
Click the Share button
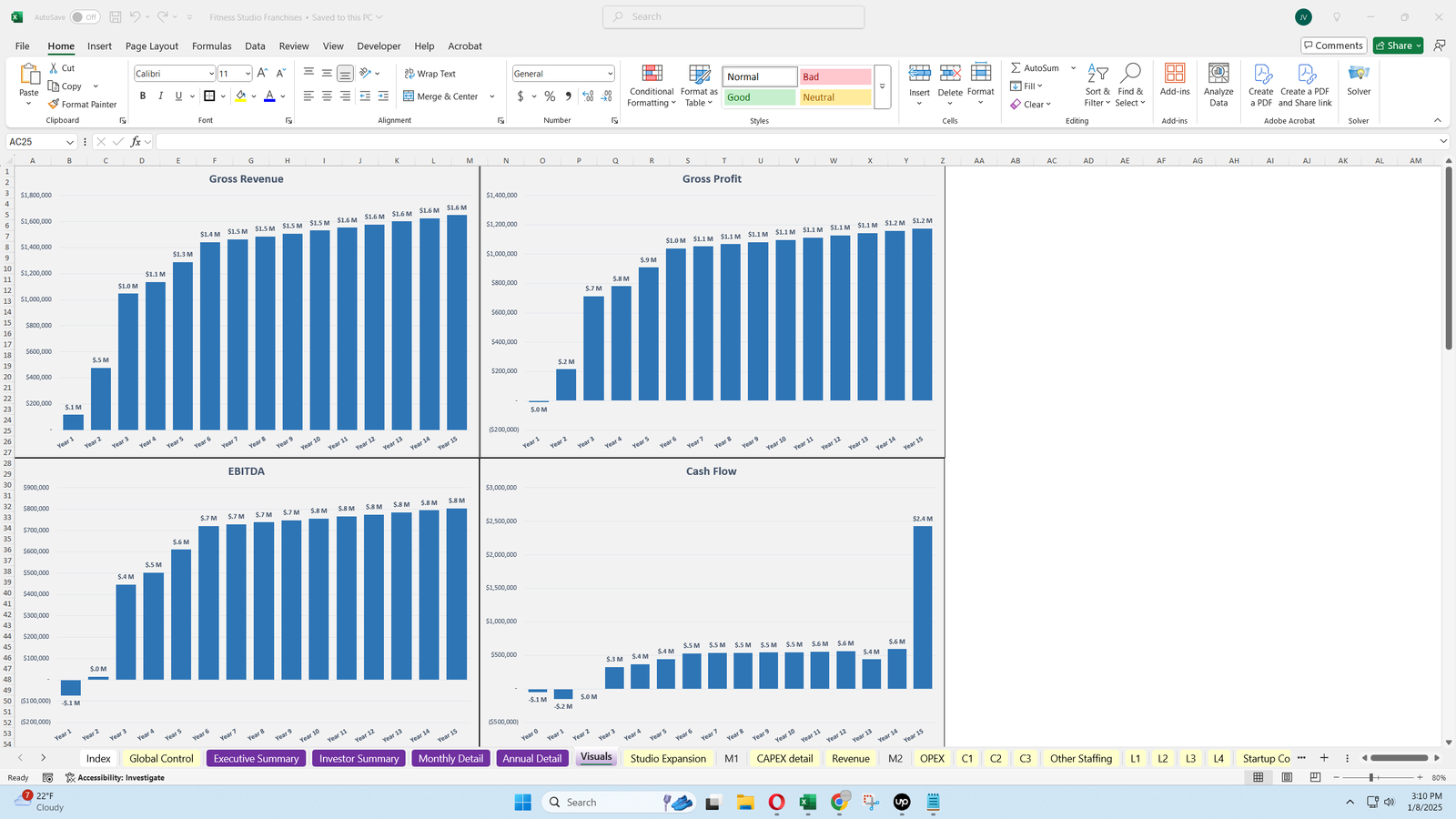[1393, 45]
